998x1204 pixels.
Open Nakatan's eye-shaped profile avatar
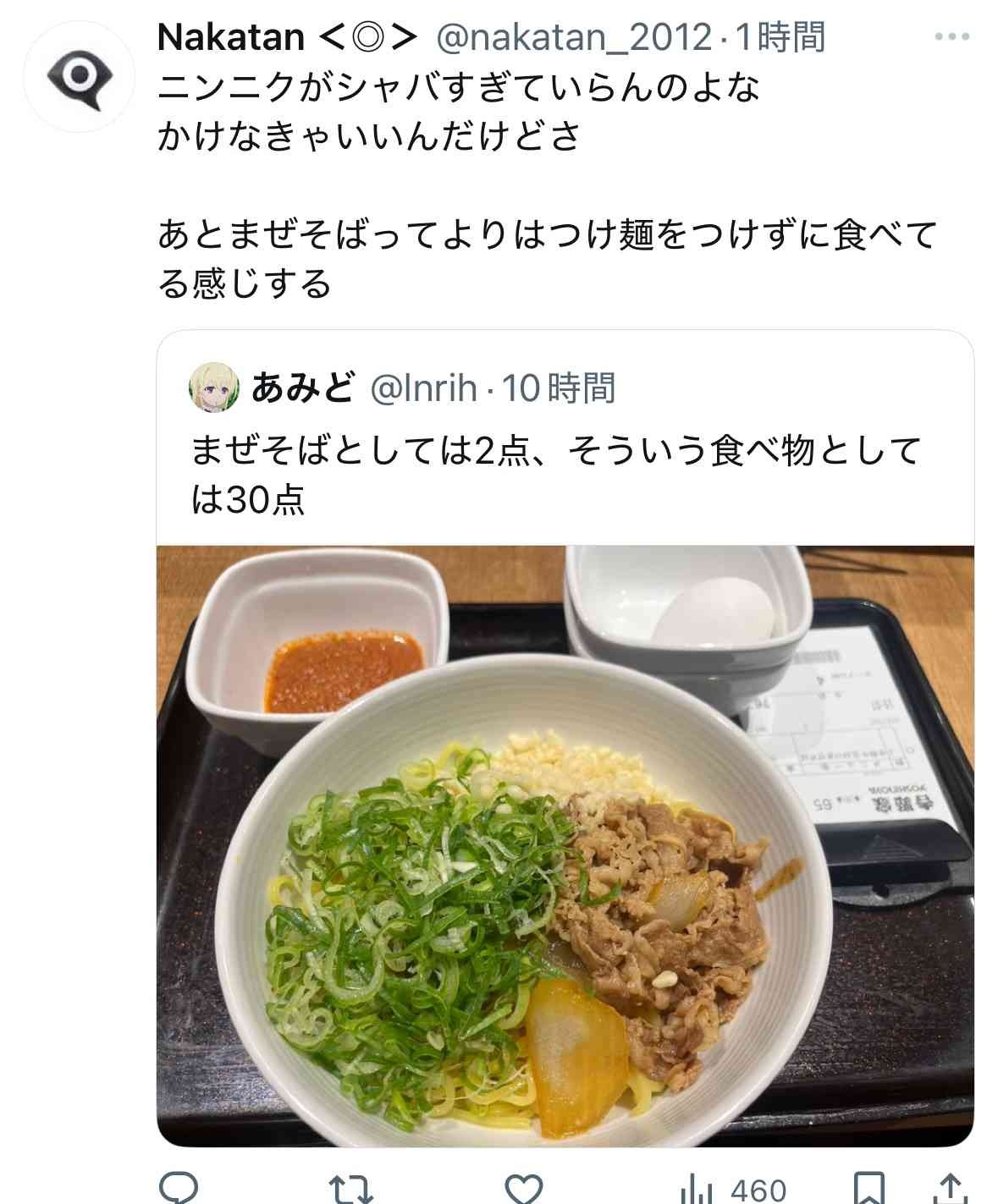pyautogui.click(x=78, y=76)
